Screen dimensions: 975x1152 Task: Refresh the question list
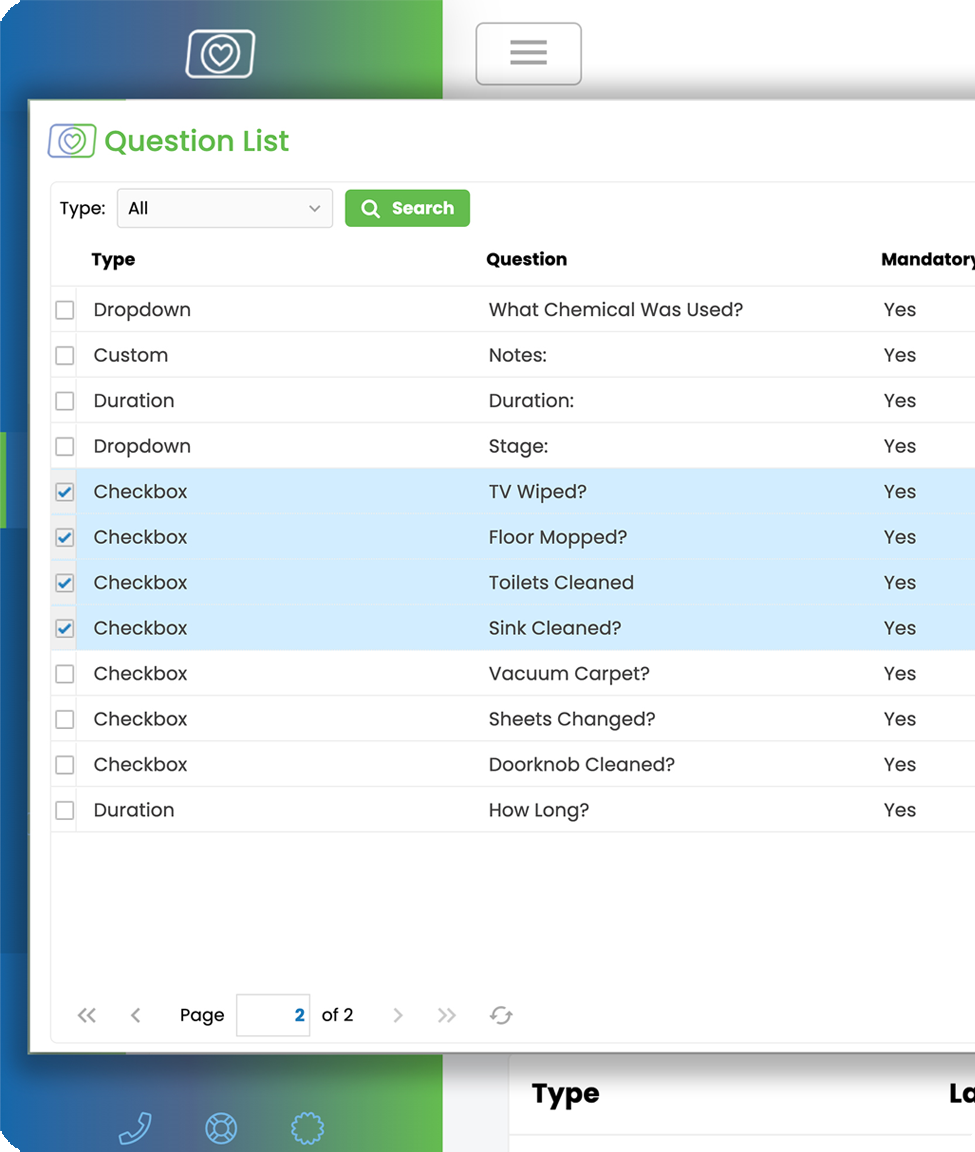501,1015
